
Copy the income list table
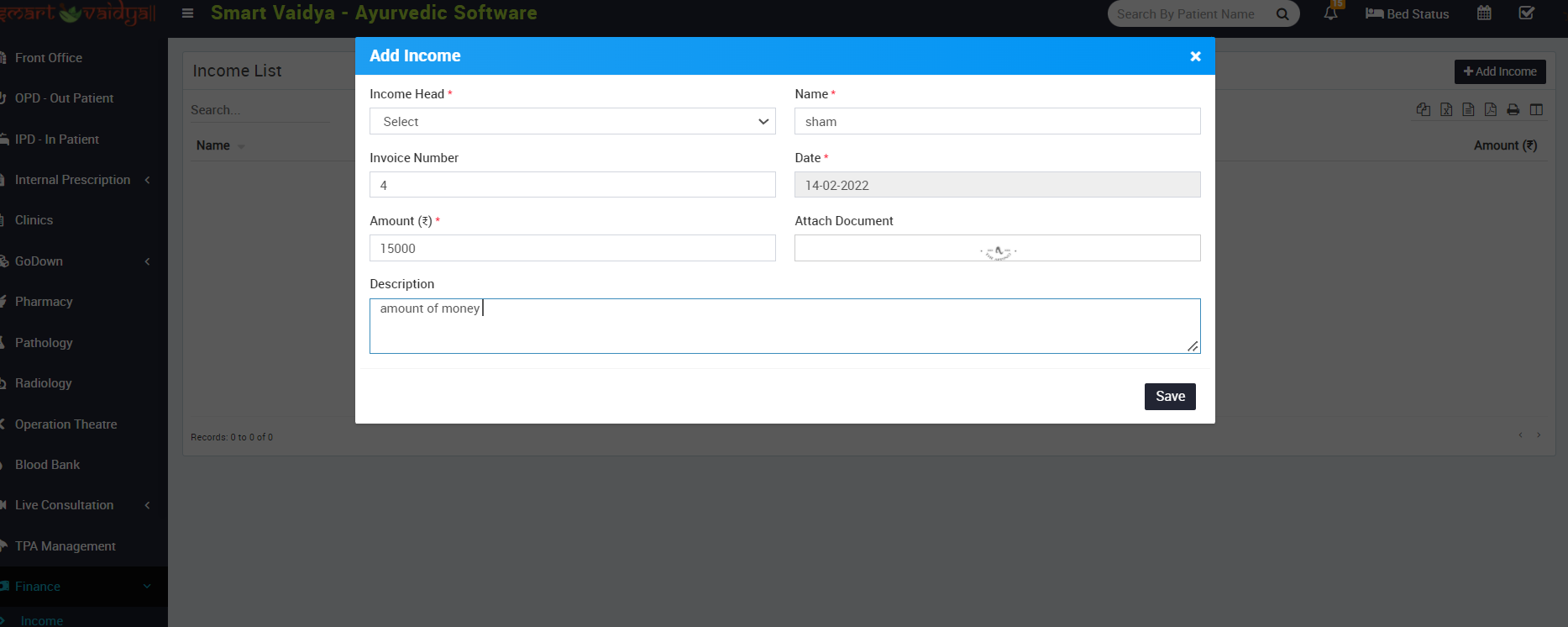point(1424,109)
